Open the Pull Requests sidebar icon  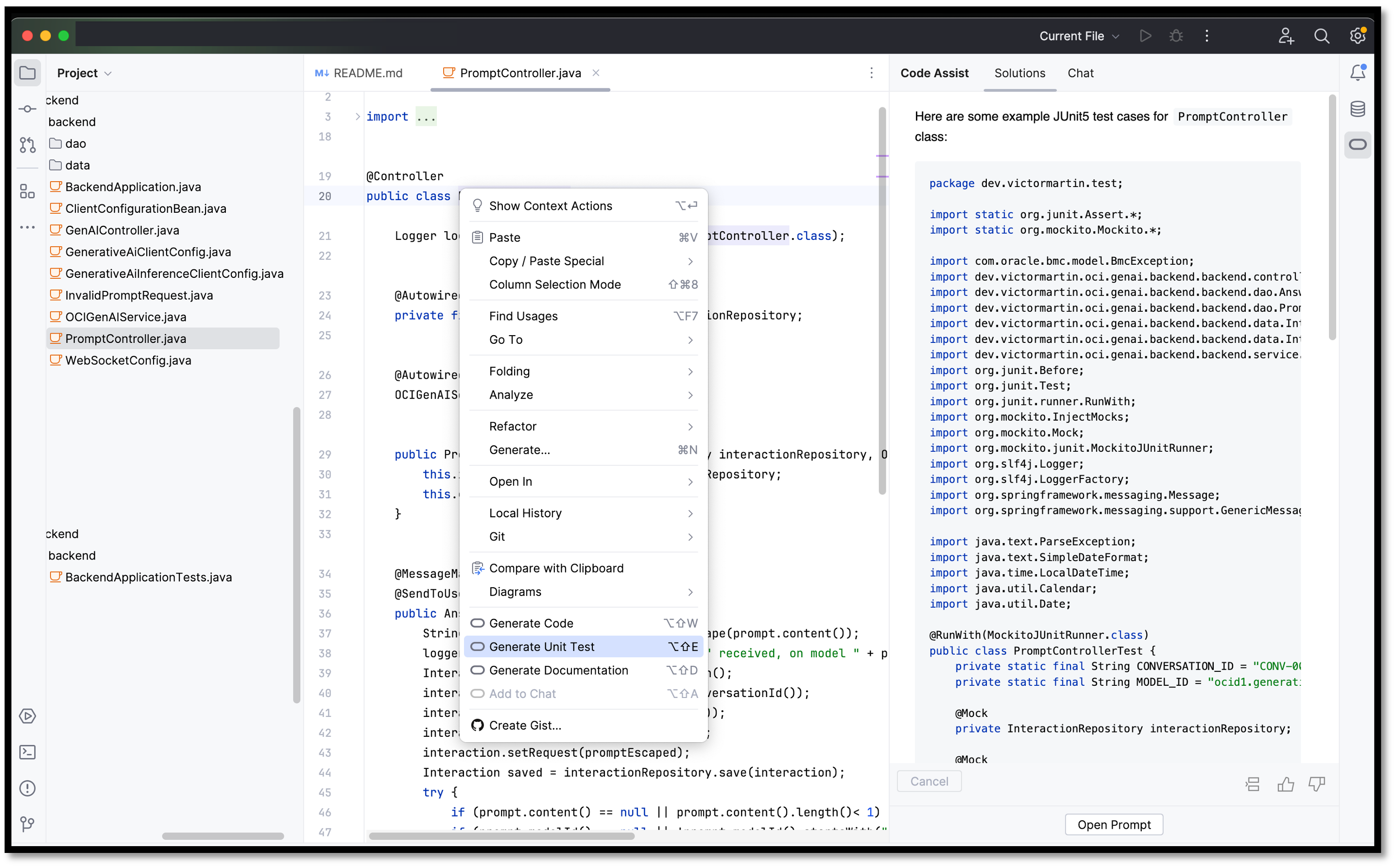click(27, 145)
